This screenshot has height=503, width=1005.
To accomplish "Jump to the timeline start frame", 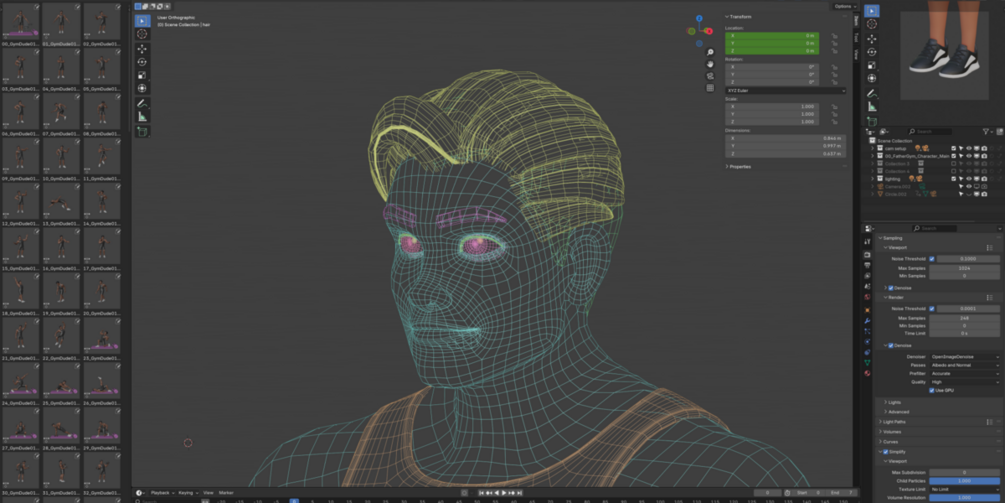I will tap(481, 493).
